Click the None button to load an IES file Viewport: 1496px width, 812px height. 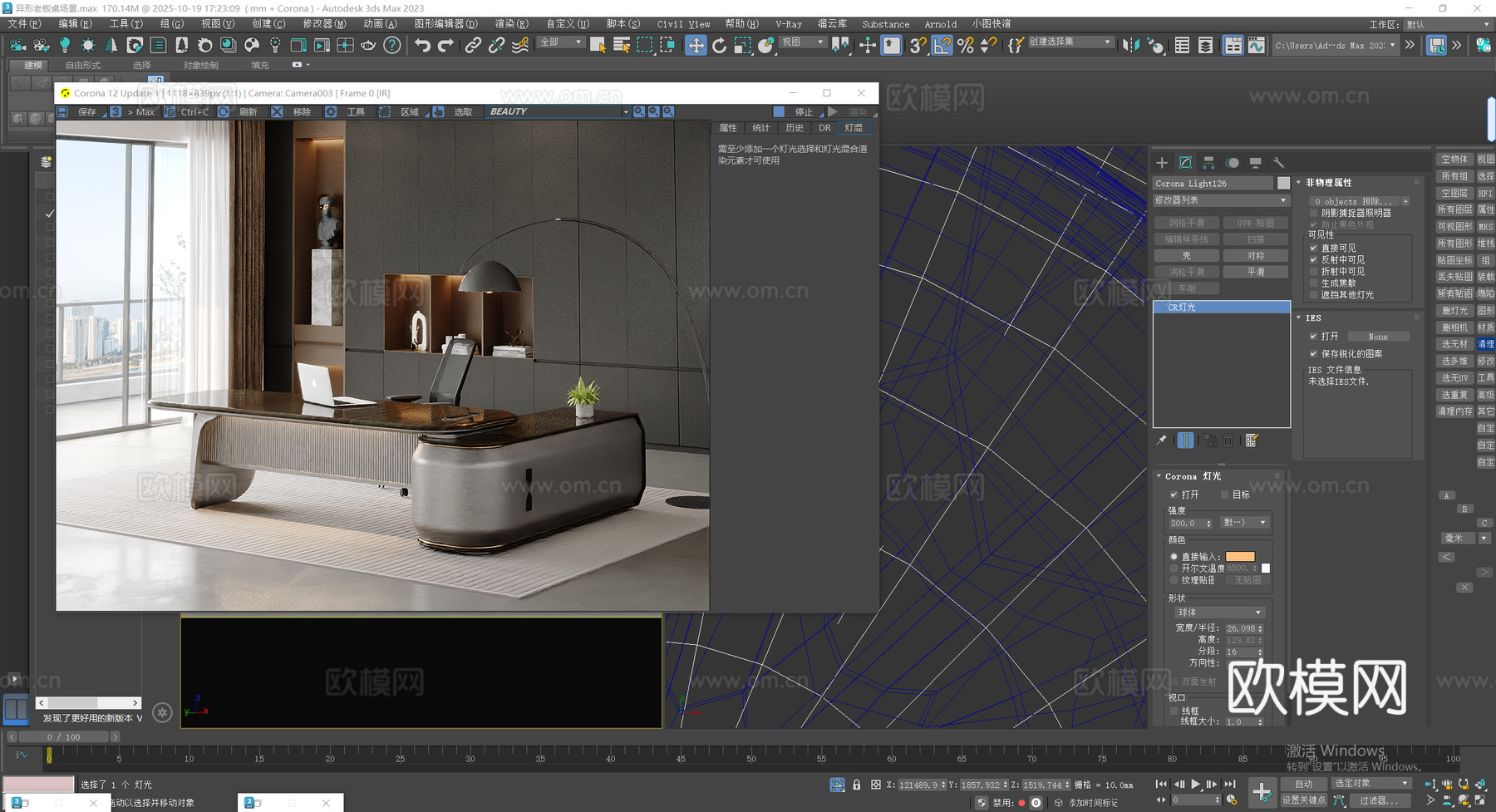coord(1378,336)
